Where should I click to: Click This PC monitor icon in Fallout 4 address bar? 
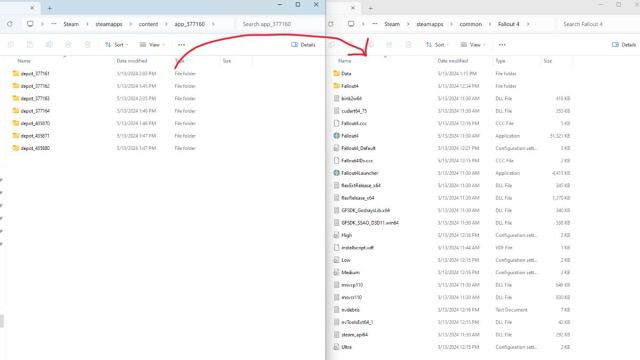tap(351, 24)
